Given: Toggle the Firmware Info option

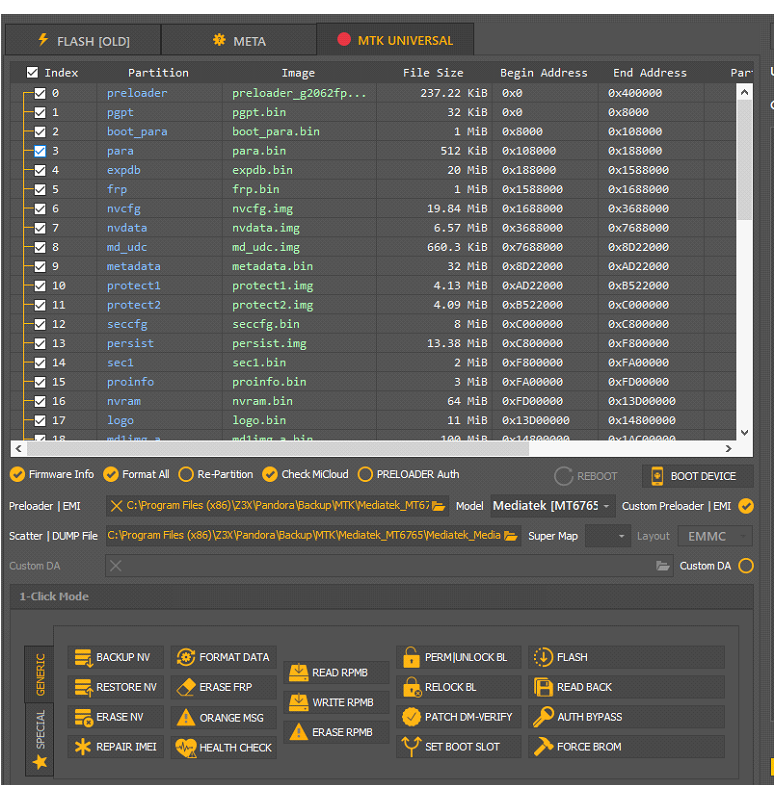Looking at the screenshot, I should (52, 474).
